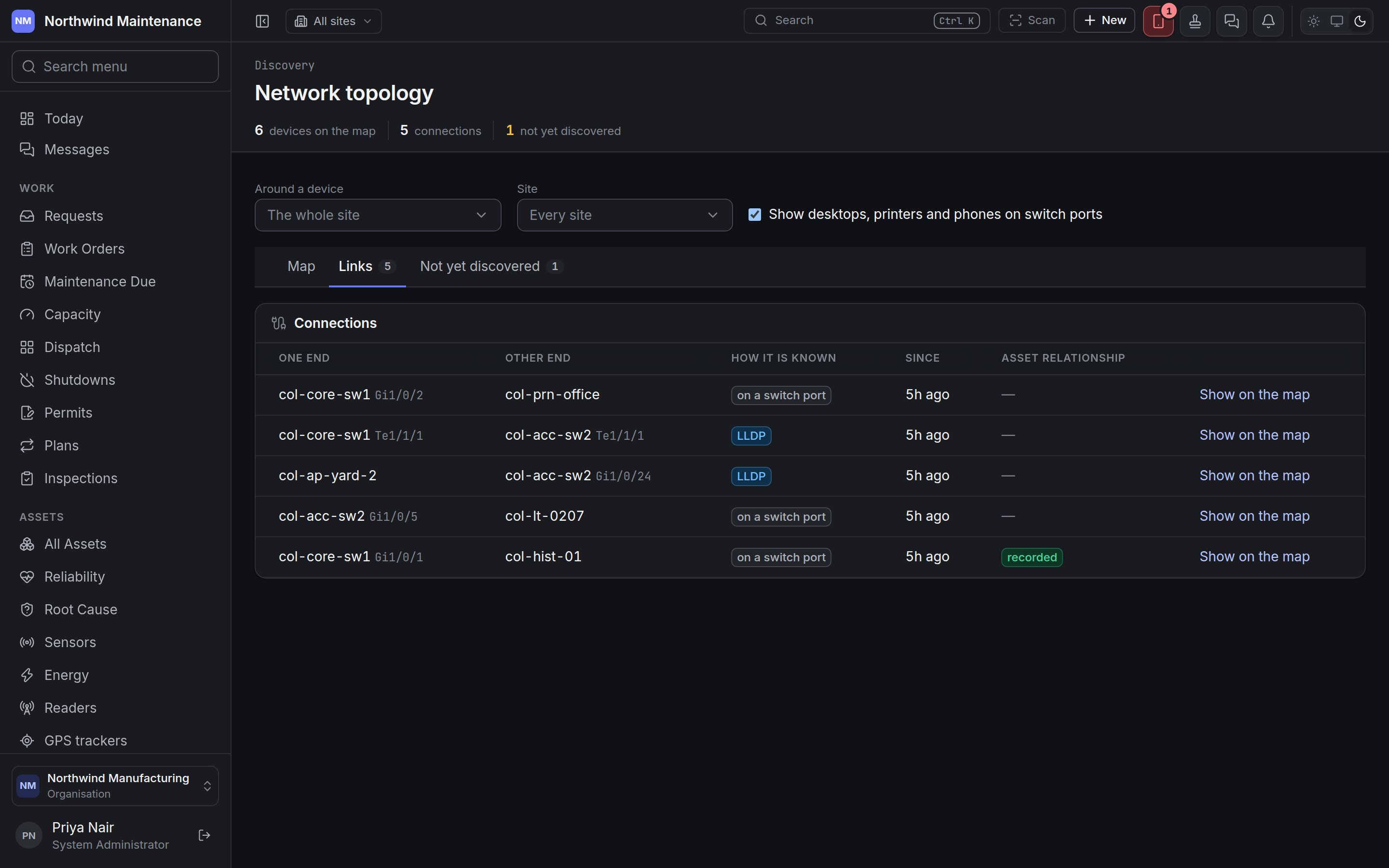Open the Every site dropdown
1389x868 pixels.
point(625,215)
